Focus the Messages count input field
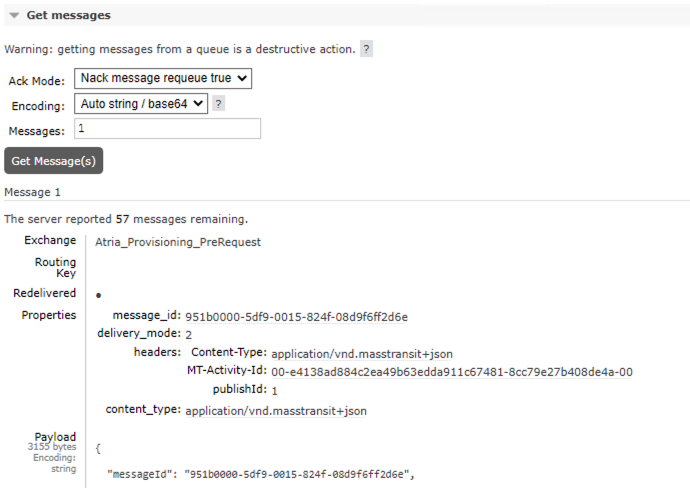The height and width of the screenshot is (488, 690). pos(167,129)
